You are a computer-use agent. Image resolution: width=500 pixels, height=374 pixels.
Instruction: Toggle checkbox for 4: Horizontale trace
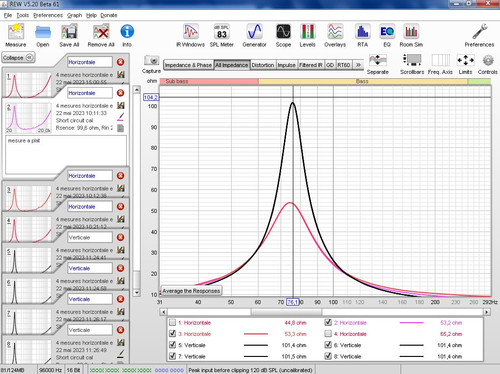[328, 334]
